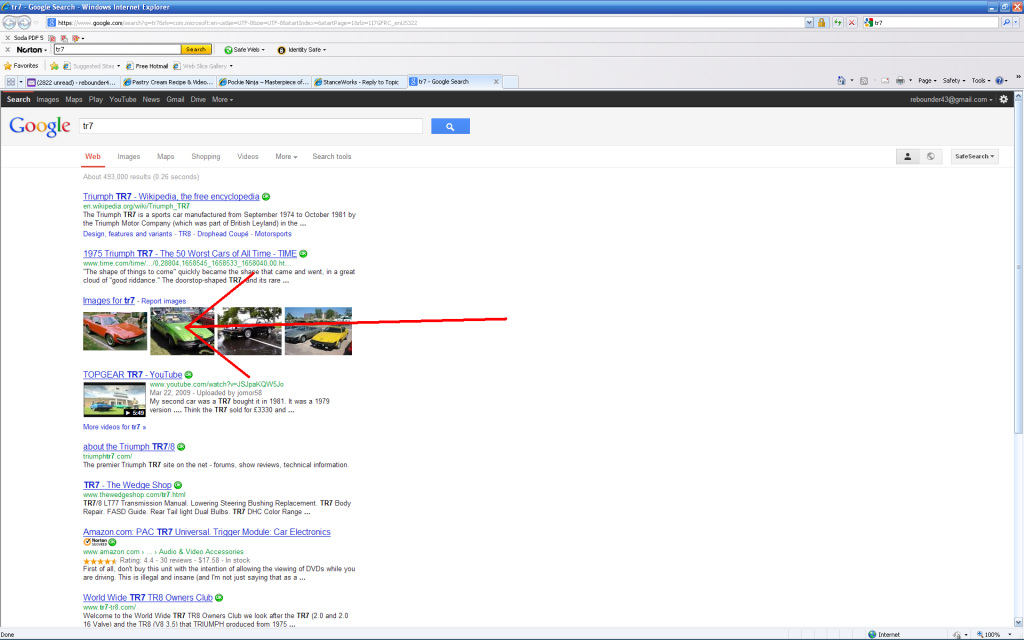
Task: Click the blue Google search magnifier button
Action: pos(450,126)
